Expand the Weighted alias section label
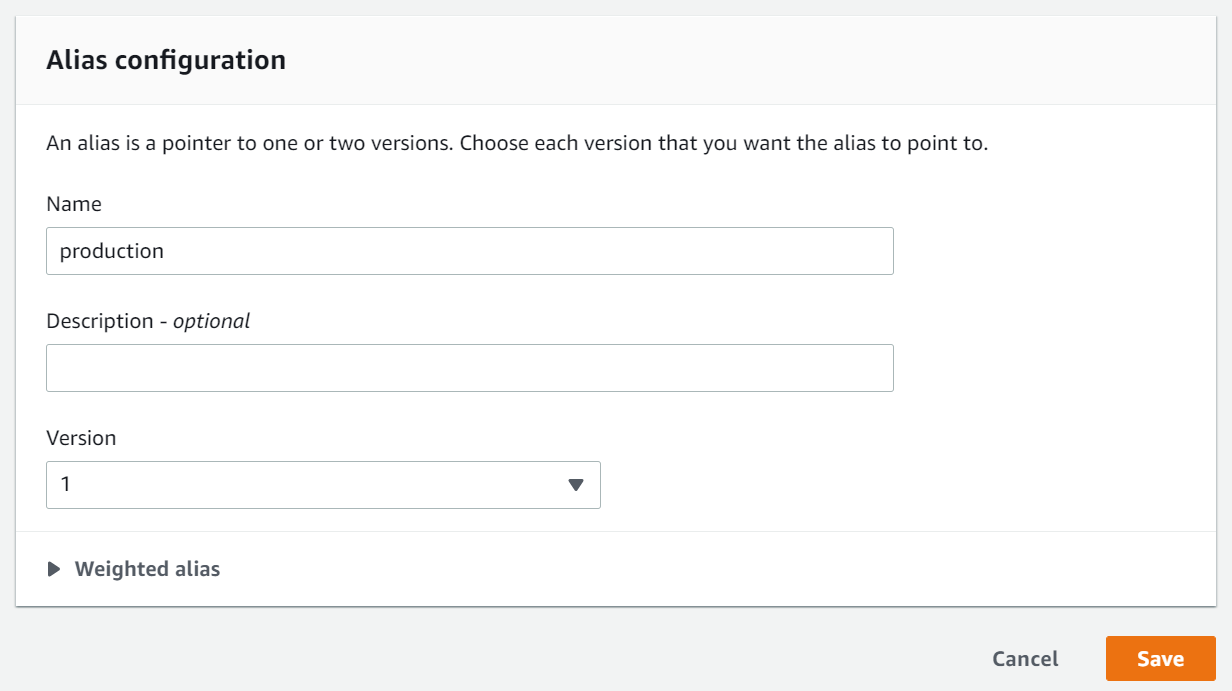The width and height of the screenshot is (1232, 691). [147, 569]
